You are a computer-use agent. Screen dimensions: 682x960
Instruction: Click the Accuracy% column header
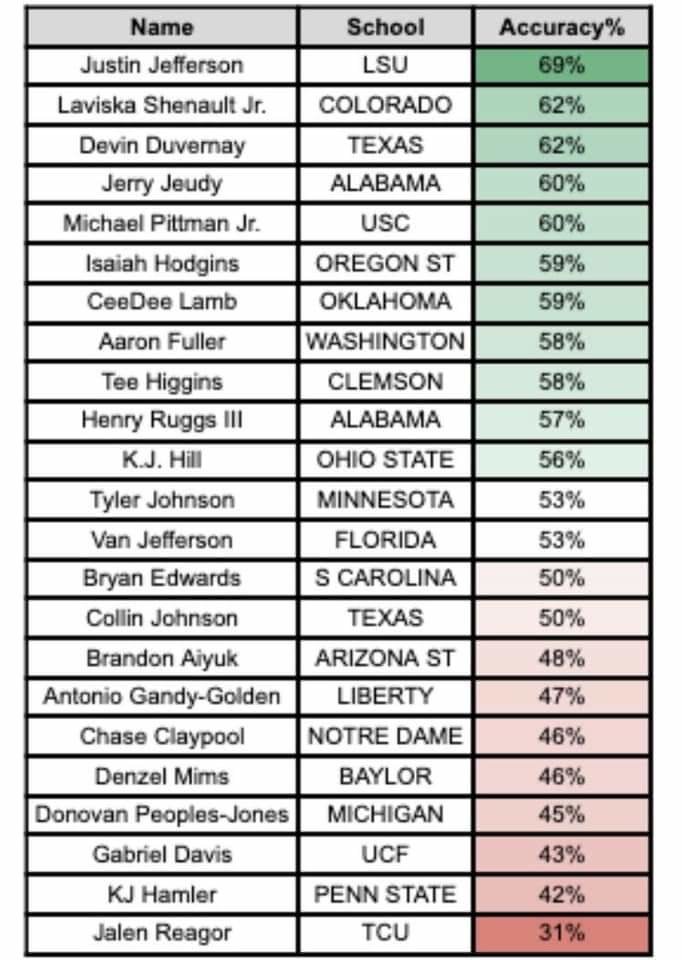561,27
